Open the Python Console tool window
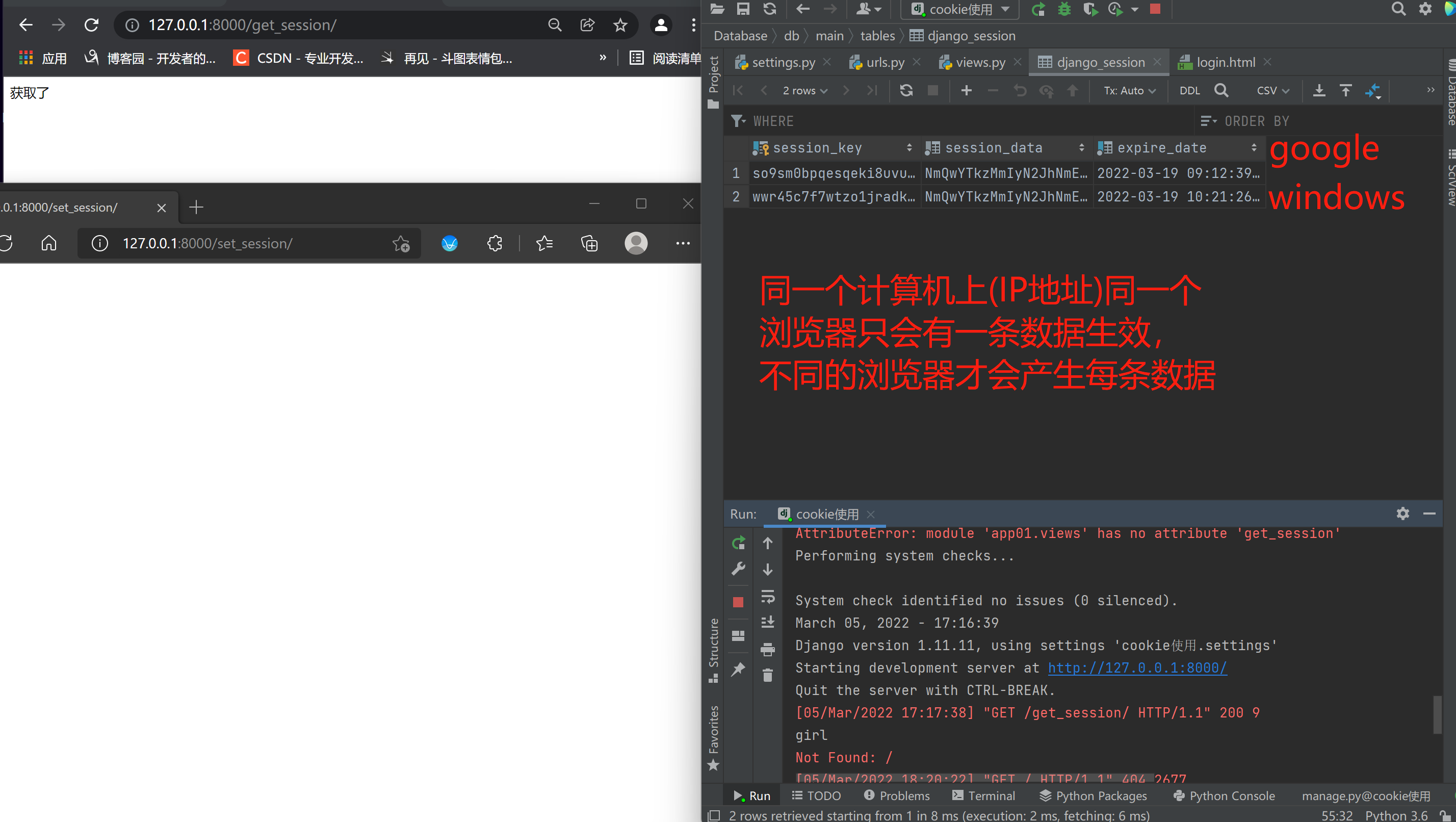This screenshot has height=822, width=1456. click(x=1225, y=796)
